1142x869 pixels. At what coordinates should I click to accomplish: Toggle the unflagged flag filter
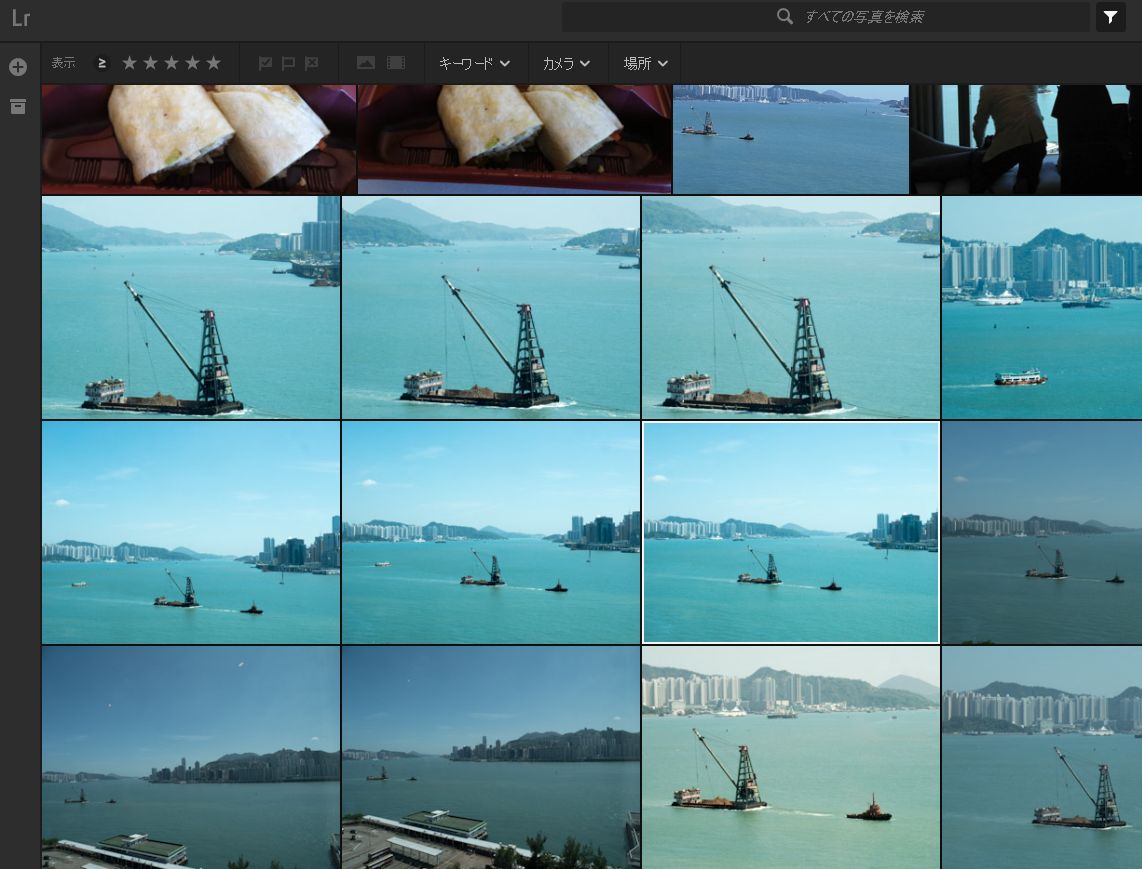point(288,63)
